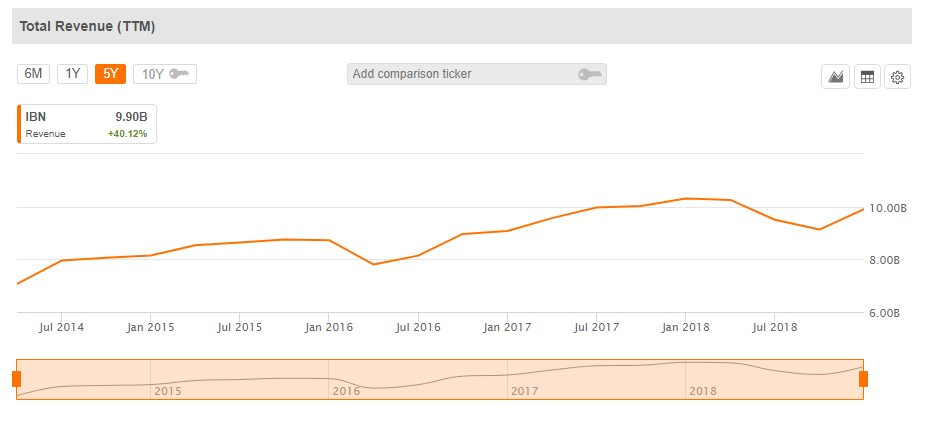Click the Add comparison ticker field
Image resolution: width=926 pixels, height=424 pixels.
[x=477, y=74]
